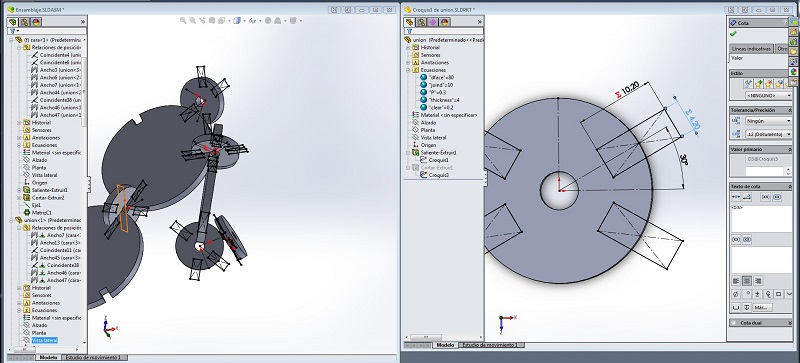Insert the degree symbol
800x363 pixels.
coord(746,294)
